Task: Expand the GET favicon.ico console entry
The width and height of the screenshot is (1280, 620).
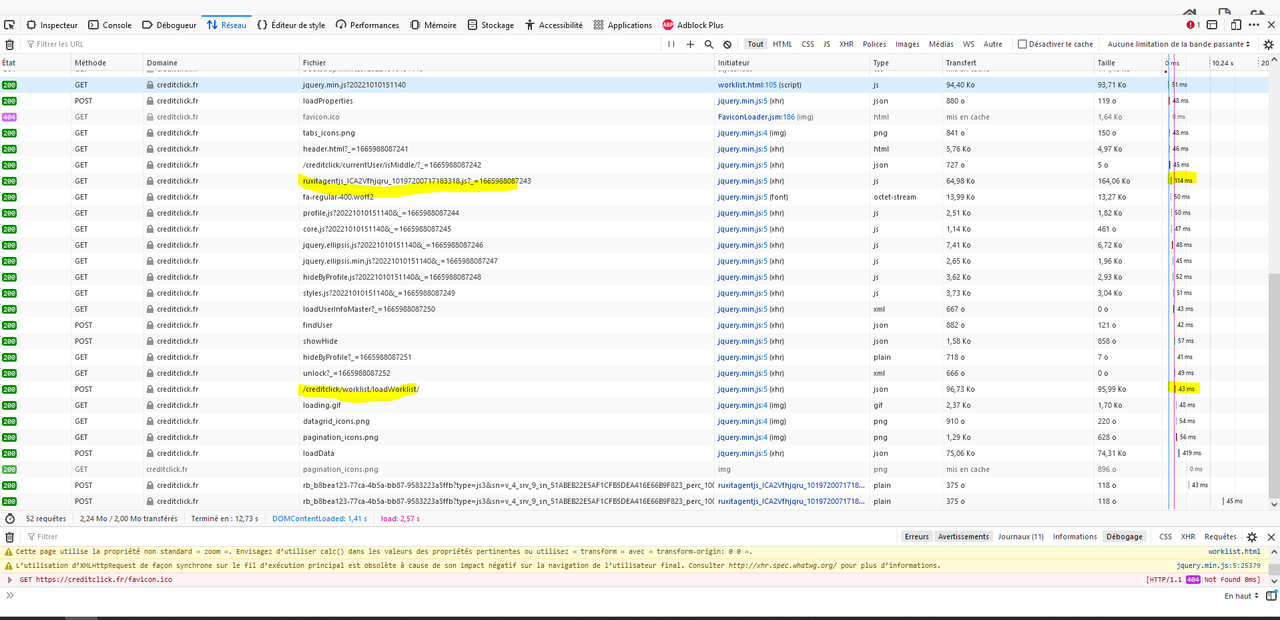Action: click(x=10, y=580)
